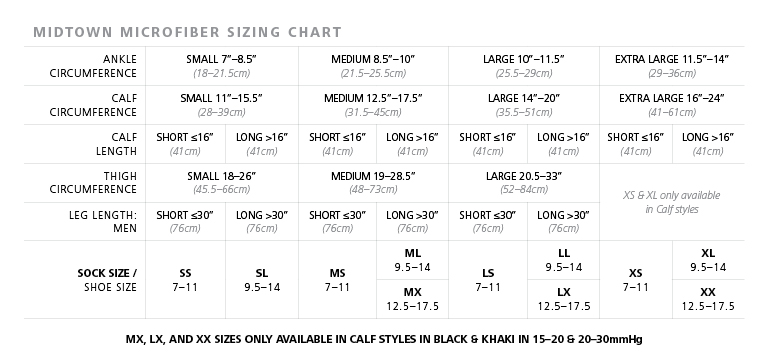Choose the MX 12.5–17.5 sock size

point(412,299)
